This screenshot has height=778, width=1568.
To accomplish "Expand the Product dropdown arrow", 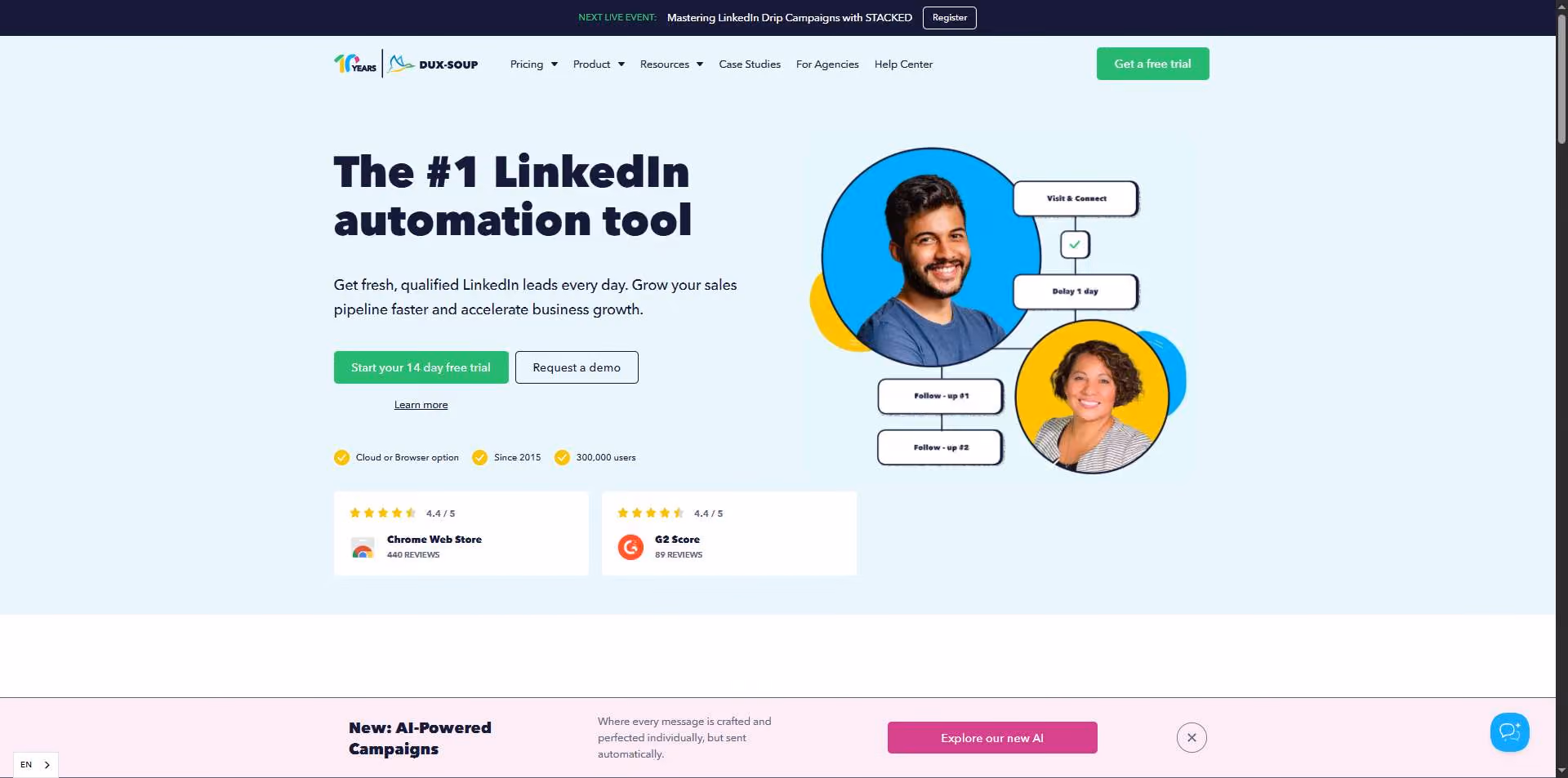I will coord(621,64).
